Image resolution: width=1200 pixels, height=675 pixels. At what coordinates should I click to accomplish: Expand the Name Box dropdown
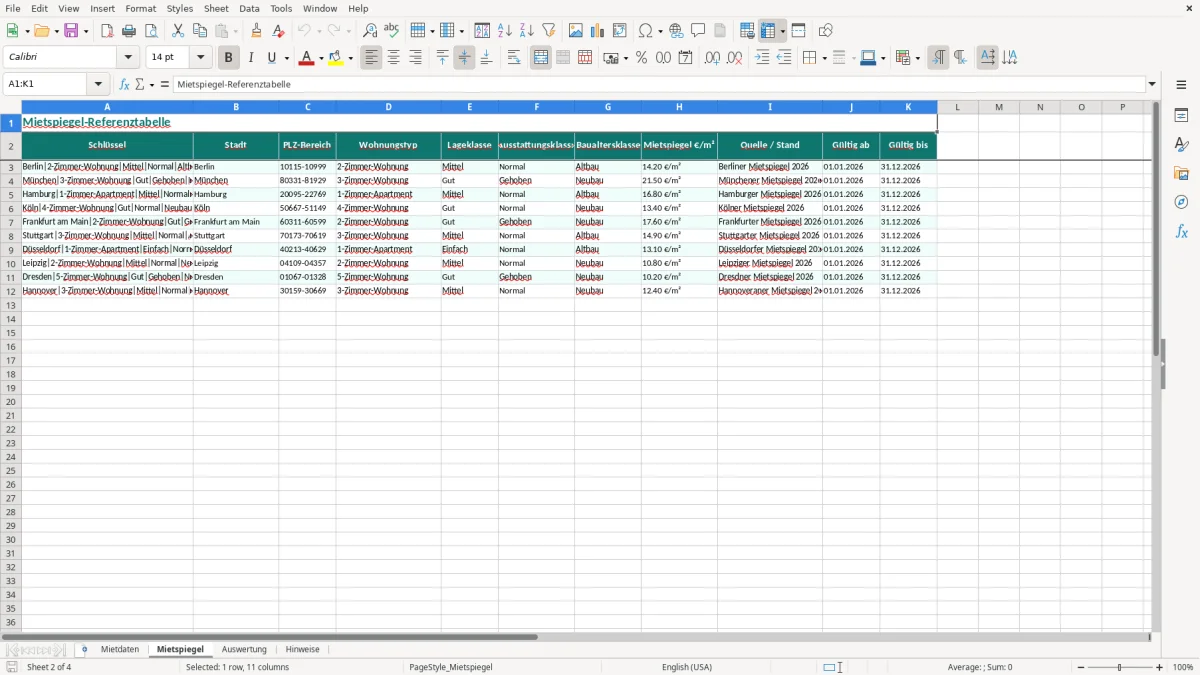click(x=98, y=85)
